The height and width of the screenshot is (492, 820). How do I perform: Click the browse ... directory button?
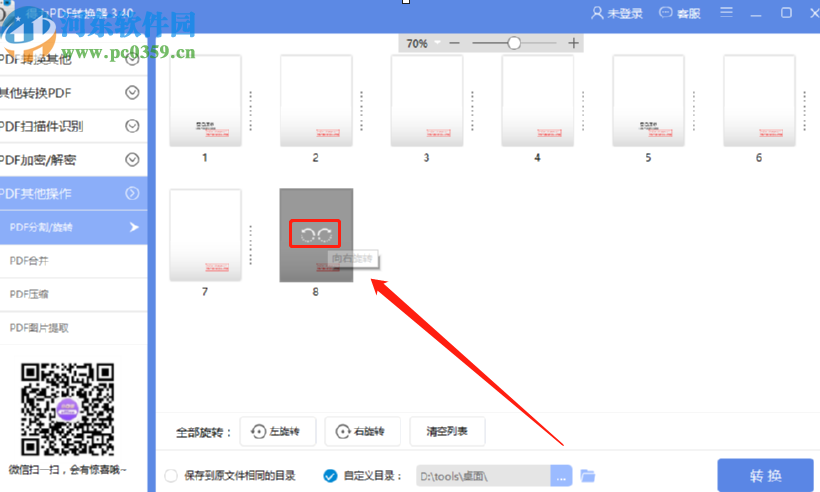pos(561,476)
